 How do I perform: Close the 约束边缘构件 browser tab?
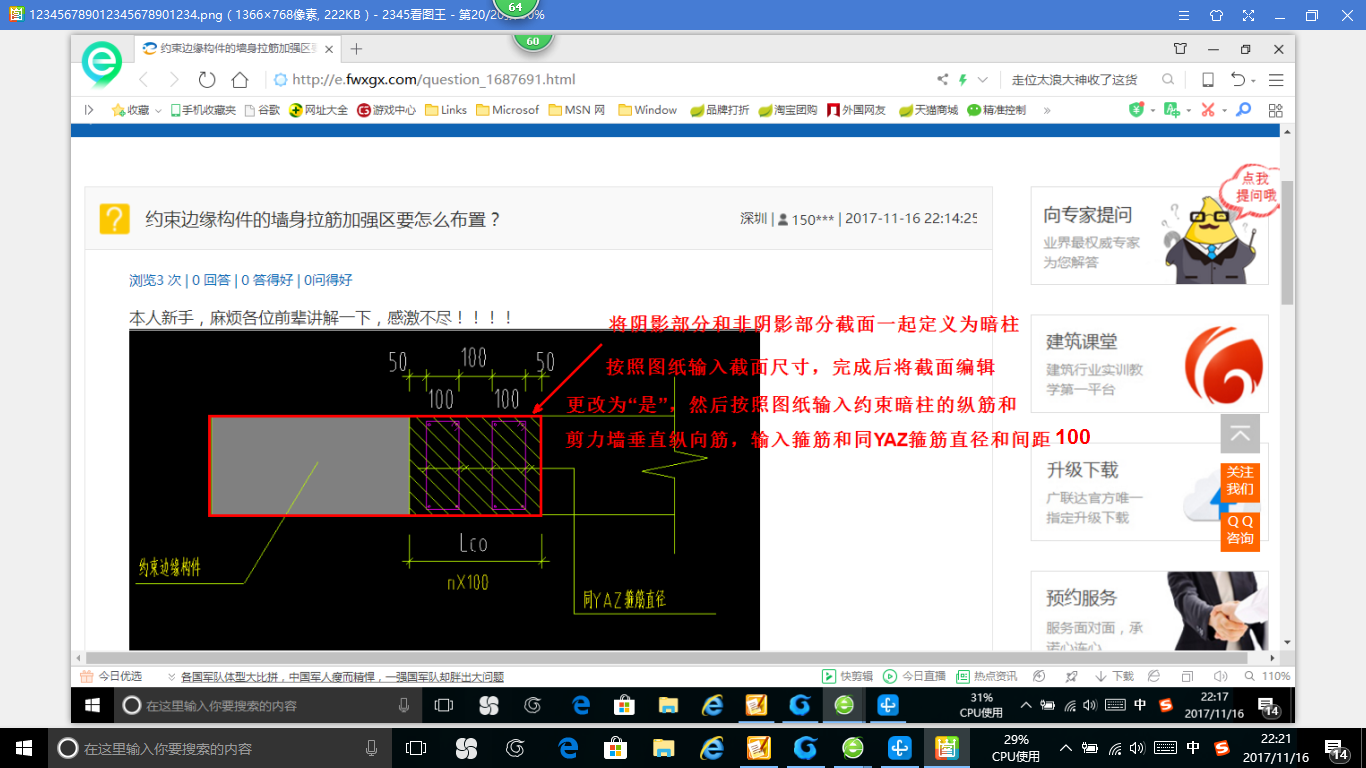tap(328, 48)
